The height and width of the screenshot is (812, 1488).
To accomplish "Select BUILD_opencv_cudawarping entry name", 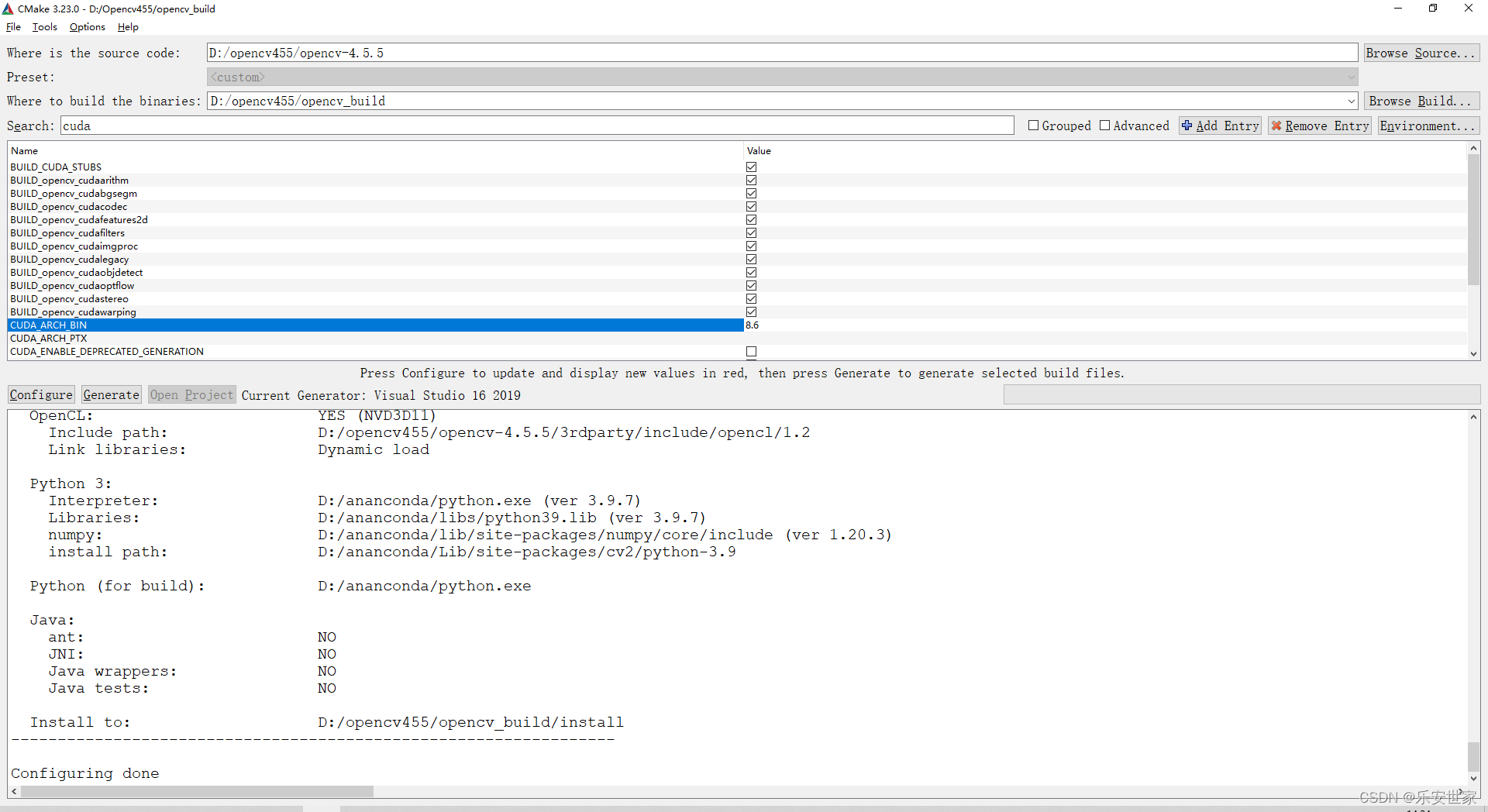I will click(73, 312).
